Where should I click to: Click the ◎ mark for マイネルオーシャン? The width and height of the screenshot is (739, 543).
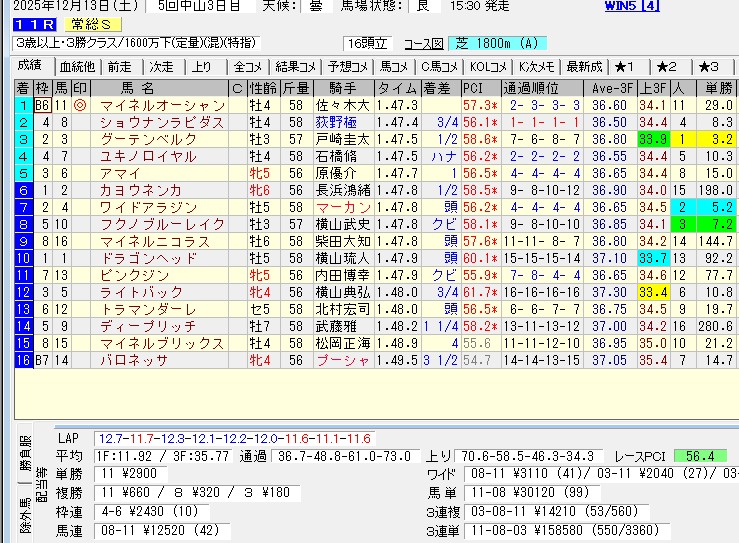click(x=79, y=105)
